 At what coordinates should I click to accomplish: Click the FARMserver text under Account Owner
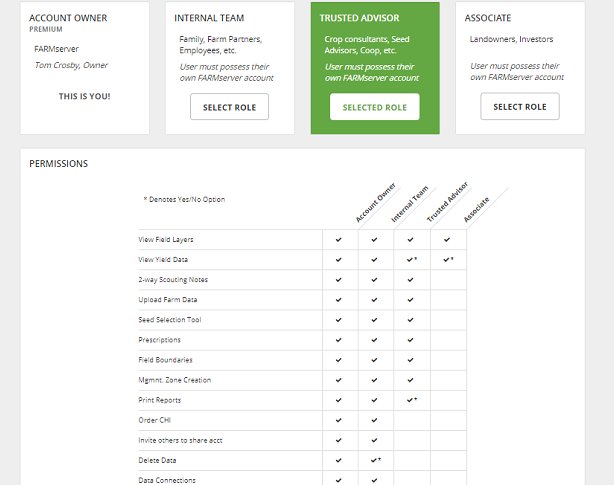point(56,49)
